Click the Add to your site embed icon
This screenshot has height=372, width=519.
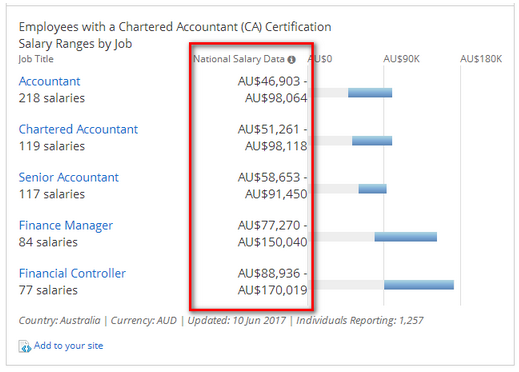point(25,346)
